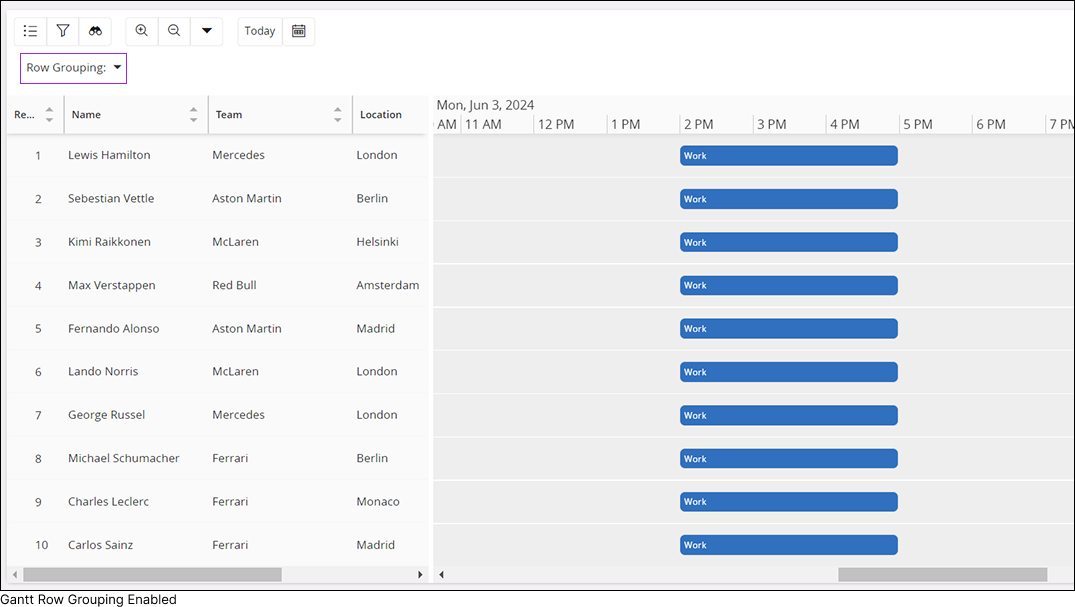This screenshot has width=1075, height=607.
Task: Open the calendar date picker icon
Action: (x=298, y=31)
